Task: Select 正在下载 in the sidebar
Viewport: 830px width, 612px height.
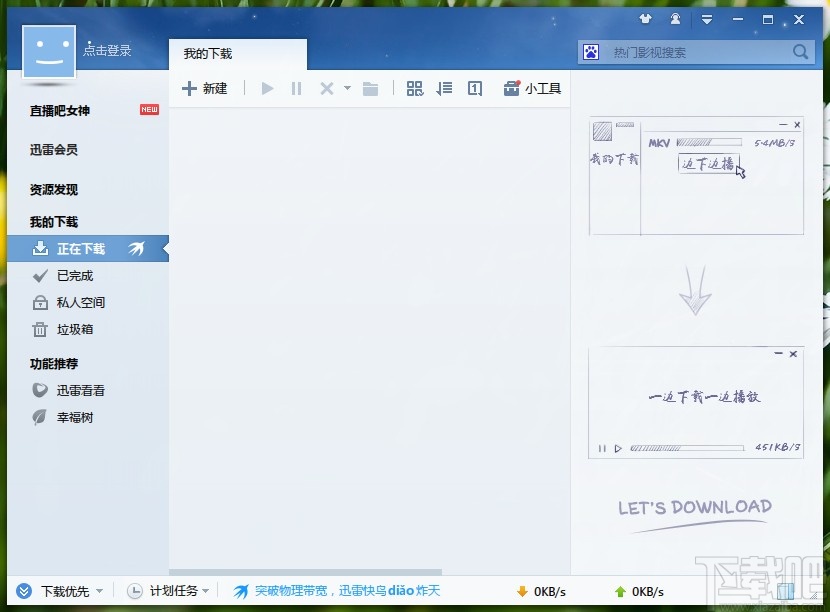Action: point(88,249)
